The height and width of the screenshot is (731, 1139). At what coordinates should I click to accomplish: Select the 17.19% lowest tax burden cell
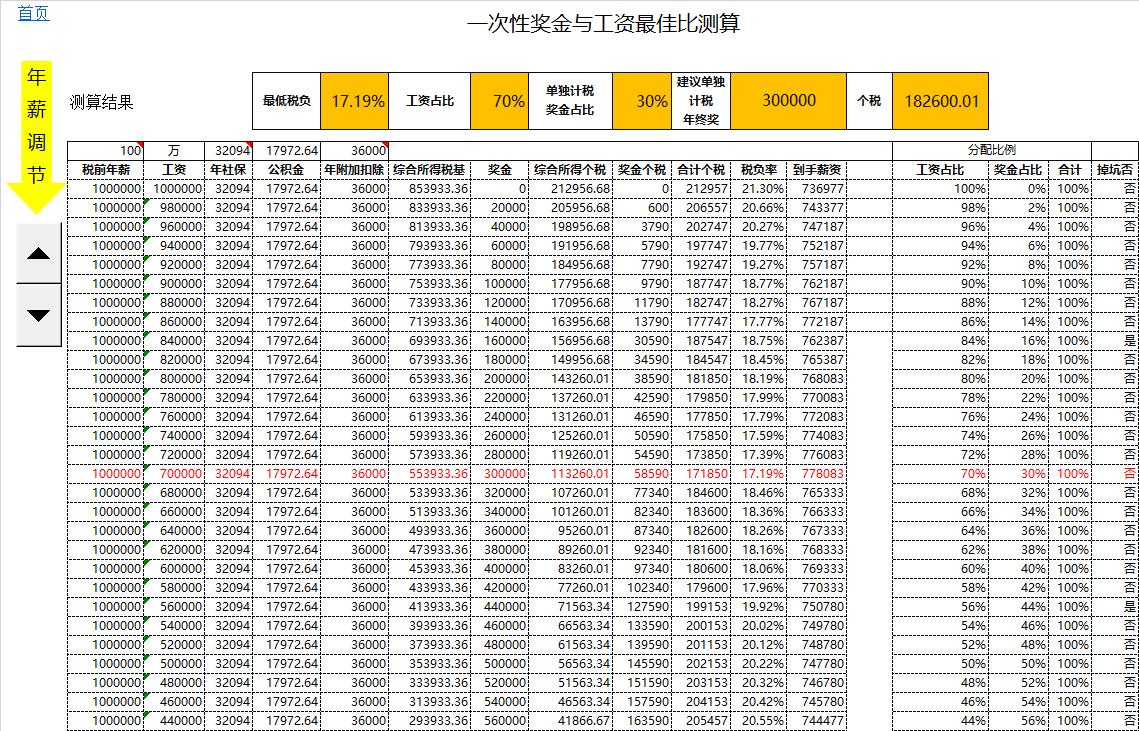click(354, 101)
